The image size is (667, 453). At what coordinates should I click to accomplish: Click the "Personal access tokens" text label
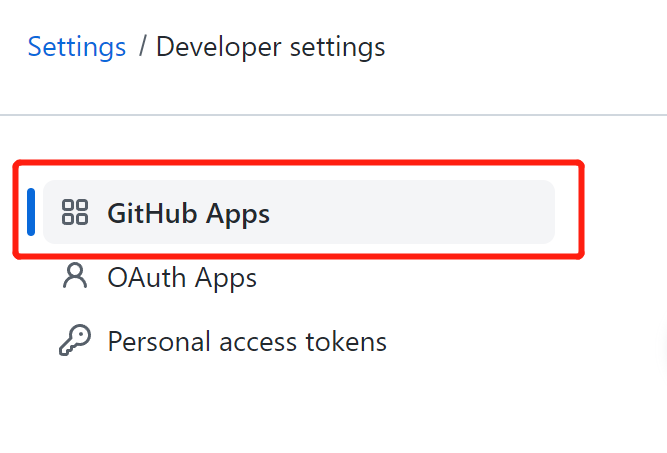[x=247, y=342]
